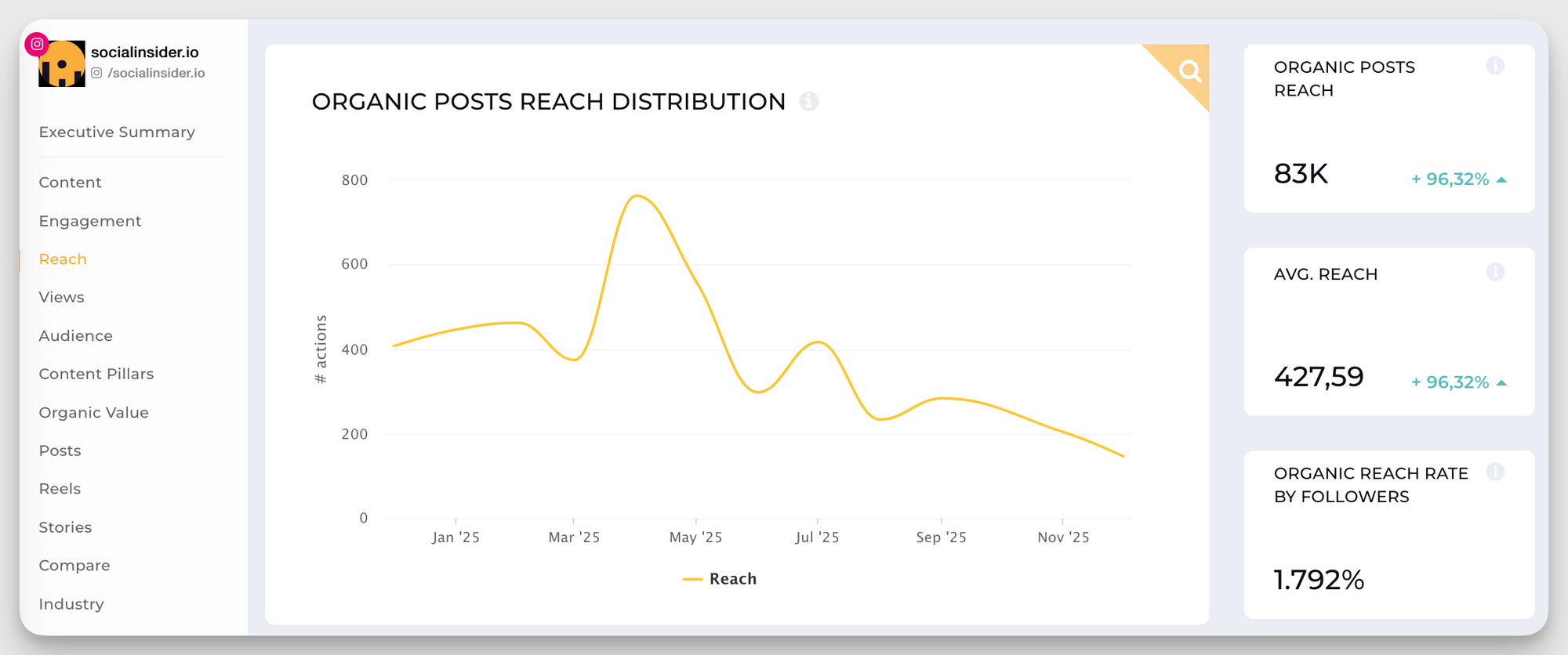
Task: Select Content Pillars in the sidebar
Action: tap(96, 374)
